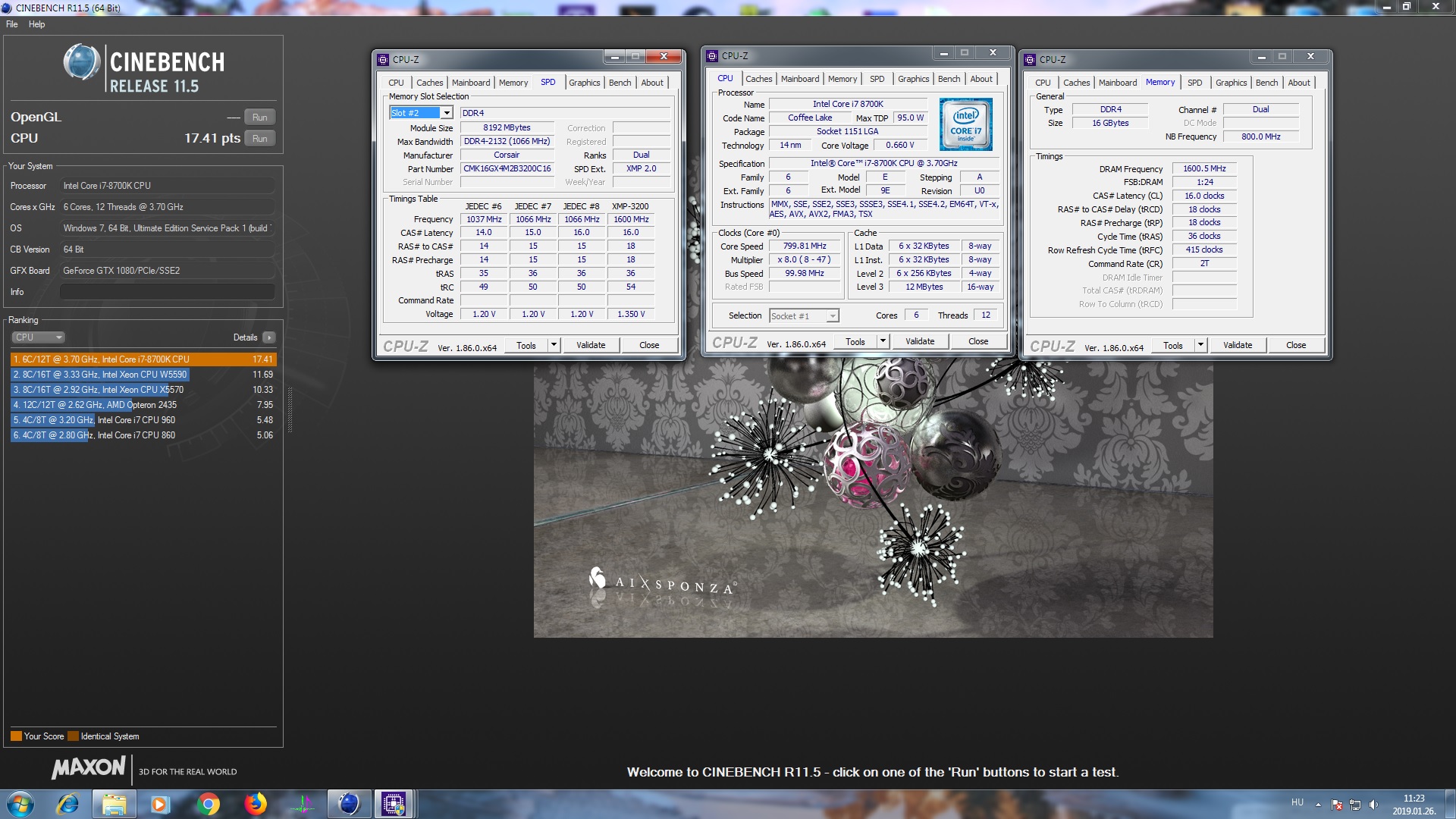Click Tools in the SPD CPU-Z window
The height and width of the screenshot is (819, 1456).
(526, 346)
